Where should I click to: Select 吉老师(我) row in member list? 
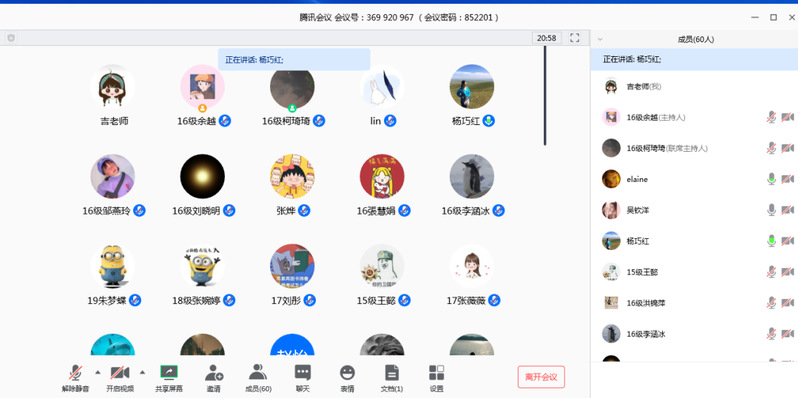(x=694, y=87)
